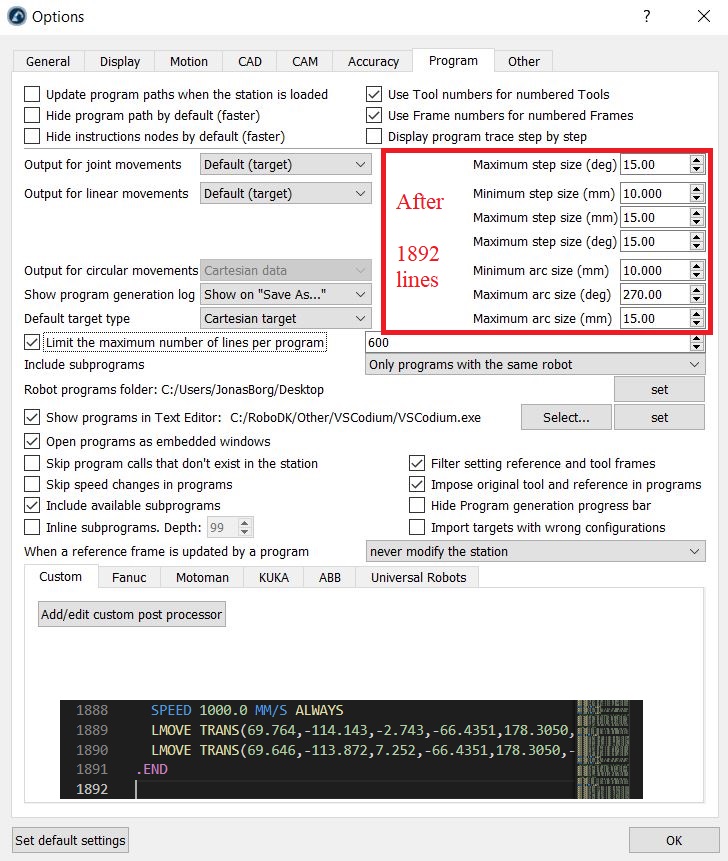Click Add/edit custom post processor button
Image resolution: width=728 pixels, height=861 pixels.
(x=131, y=614)
